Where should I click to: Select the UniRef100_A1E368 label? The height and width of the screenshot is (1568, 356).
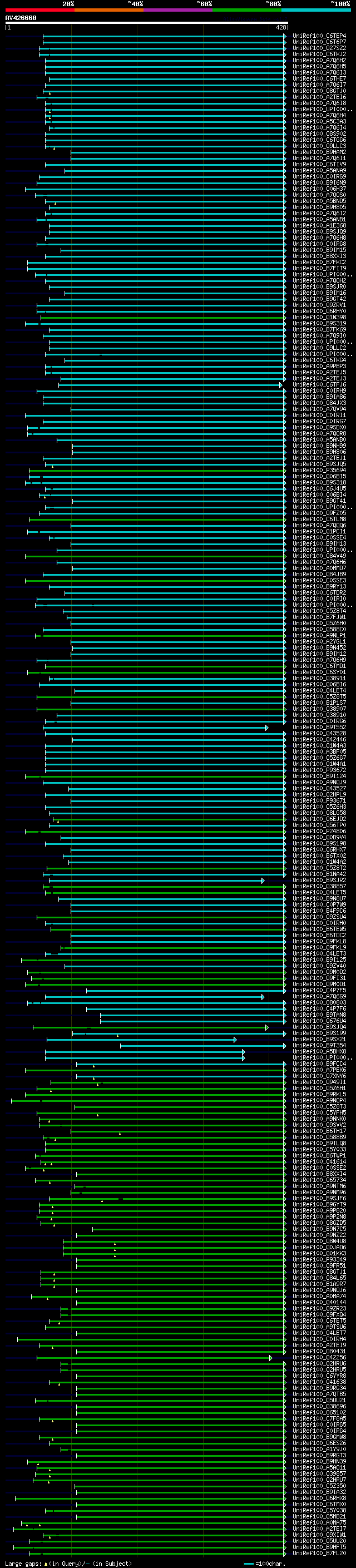[319, 226]
